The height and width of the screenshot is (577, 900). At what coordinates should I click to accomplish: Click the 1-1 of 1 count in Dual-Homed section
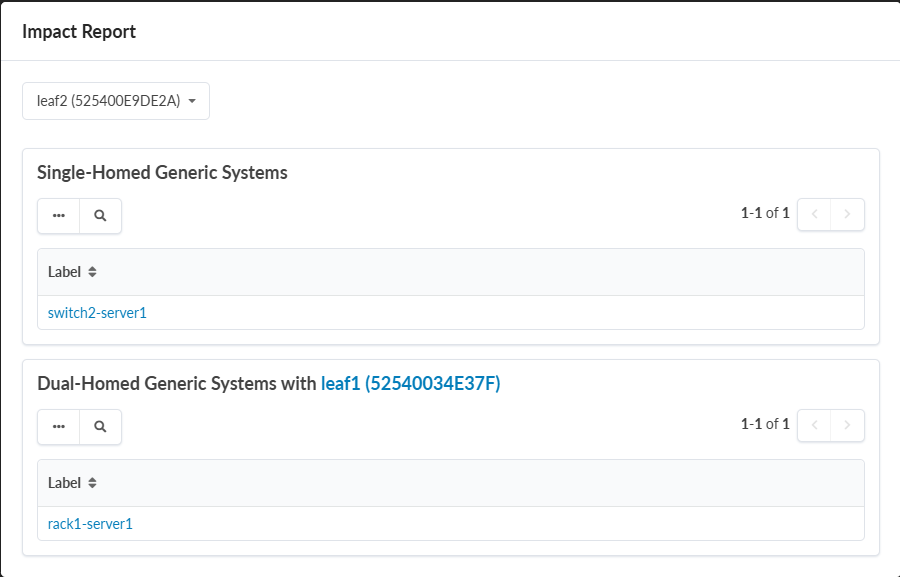(x=765, y=424)
